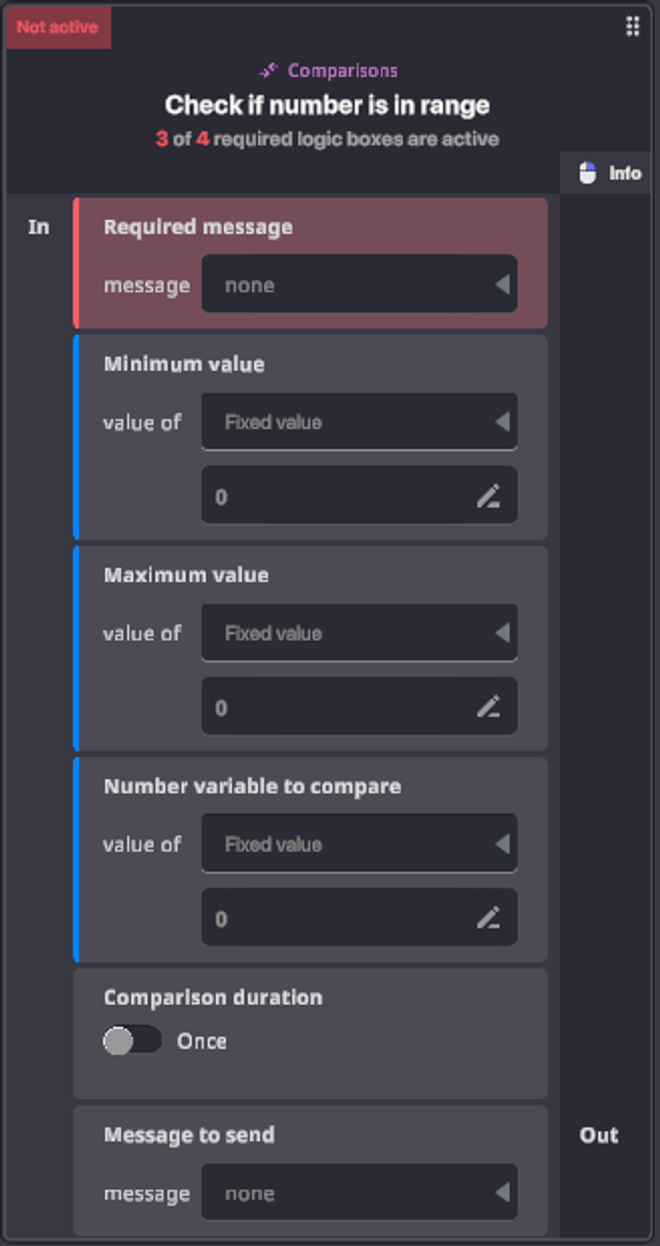660x1246 pixels.
Task: Click the In connector label
Action: [38, 227]
